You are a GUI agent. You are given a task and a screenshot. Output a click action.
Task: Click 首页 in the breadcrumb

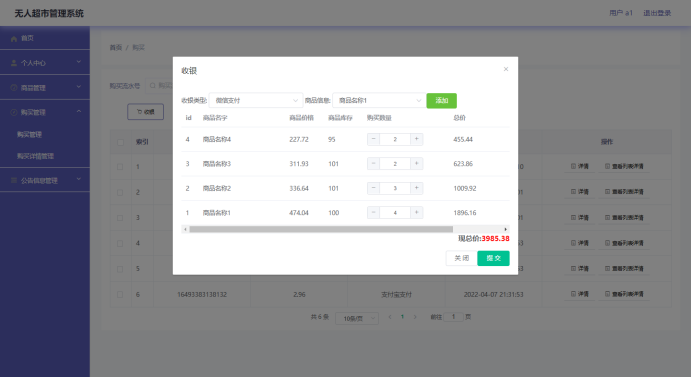(116, 48)
